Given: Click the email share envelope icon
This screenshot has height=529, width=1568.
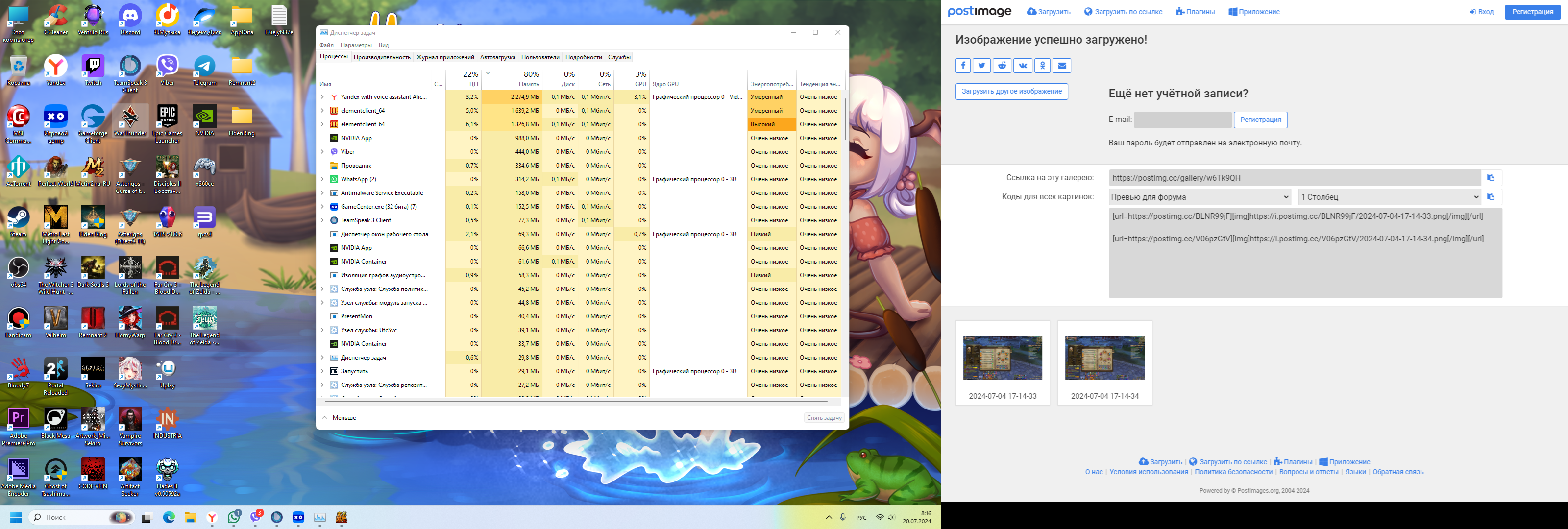Looking at the screenshot, I should pos(1061,66).
